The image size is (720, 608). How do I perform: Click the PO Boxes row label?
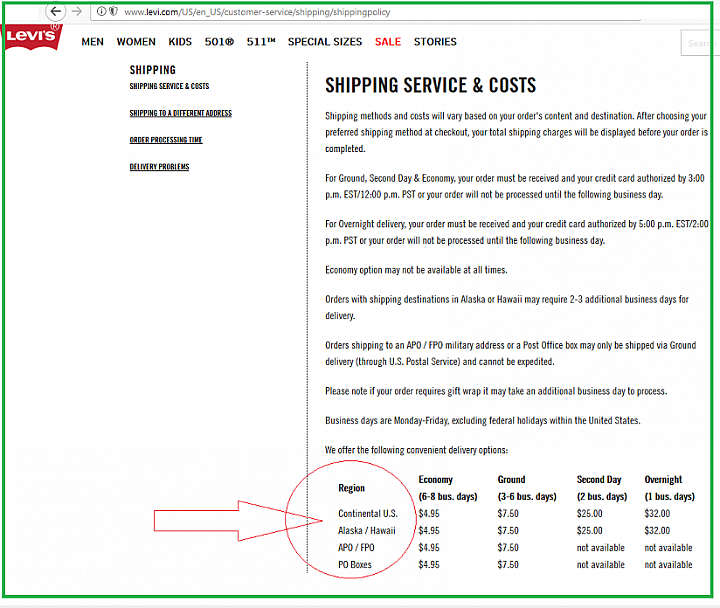click(354, 565)
